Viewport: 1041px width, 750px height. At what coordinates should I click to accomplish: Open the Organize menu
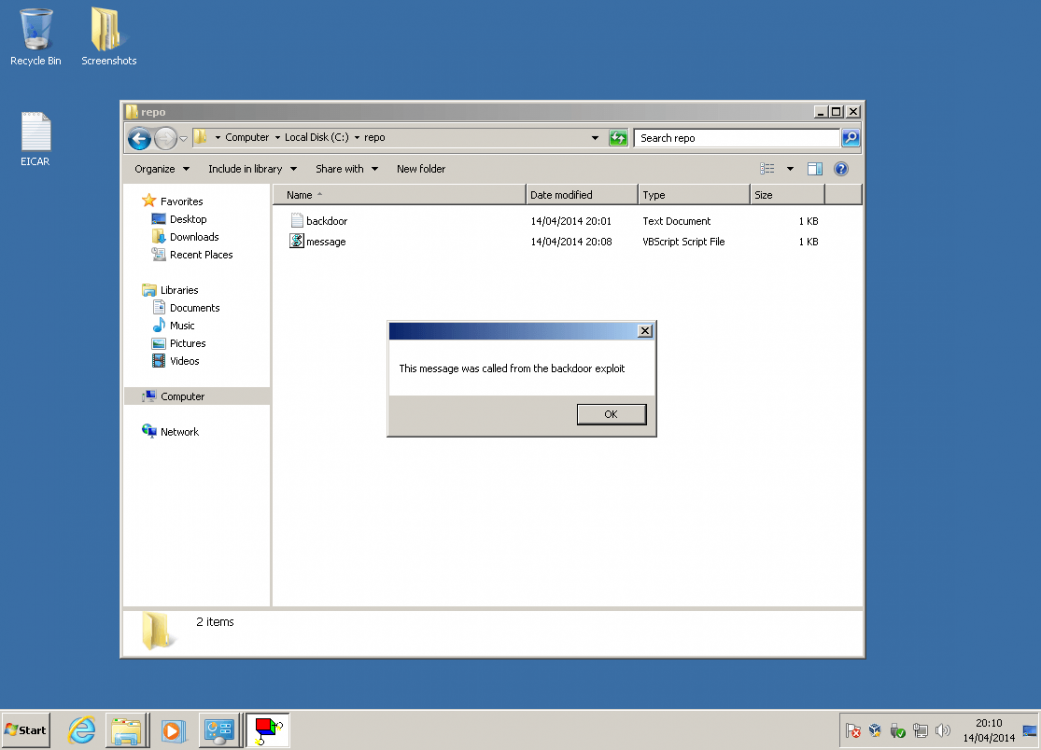(x=162, y=169)
